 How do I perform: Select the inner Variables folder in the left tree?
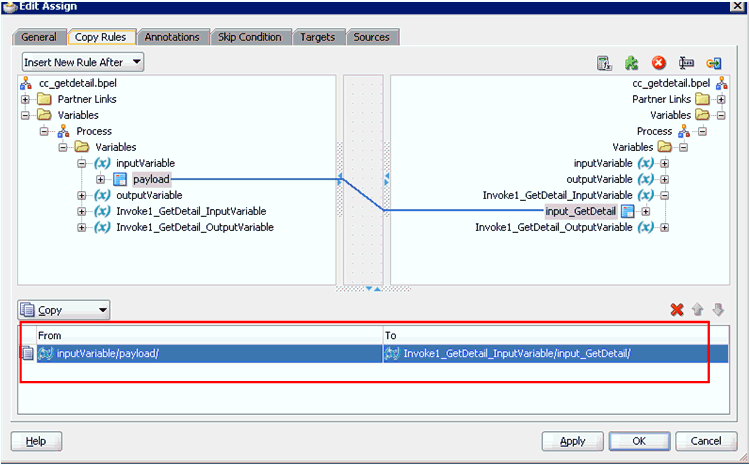click(116, 147)
